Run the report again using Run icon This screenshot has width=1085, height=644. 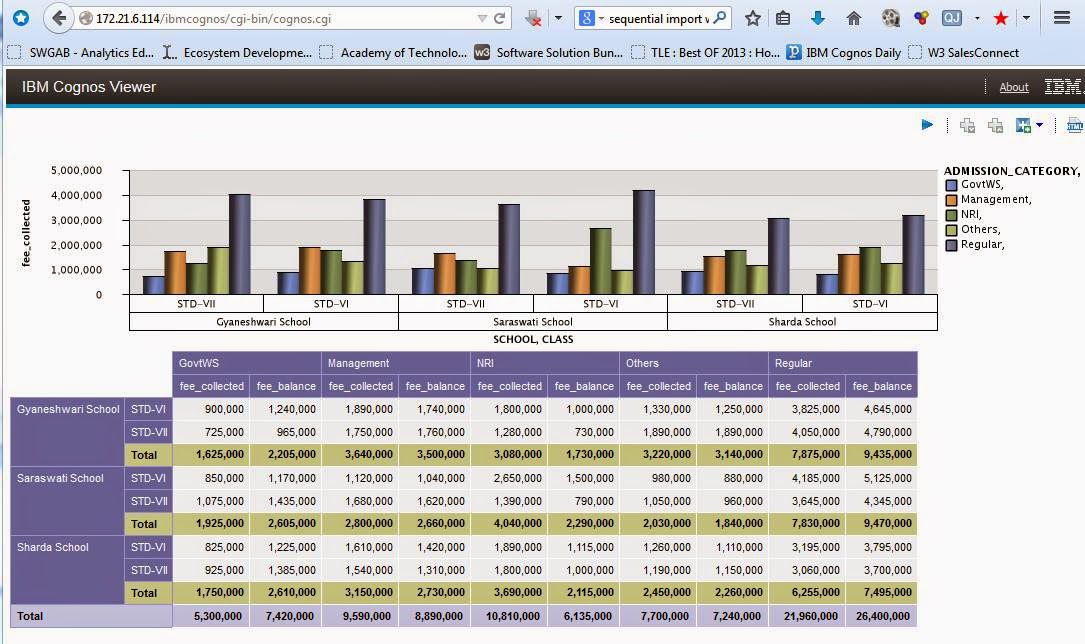coord(927,125)
